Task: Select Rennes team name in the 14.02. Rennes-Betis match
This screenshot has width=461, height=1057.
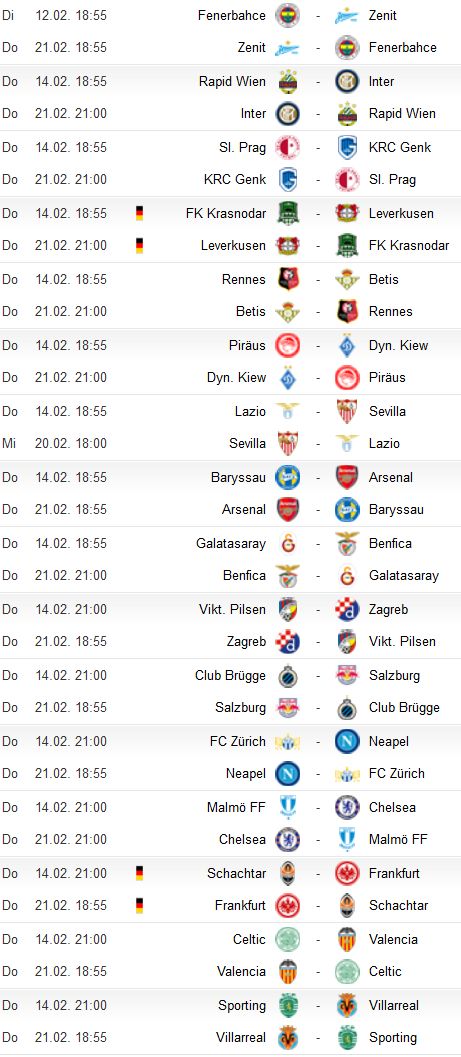Action: pos(244,280)
